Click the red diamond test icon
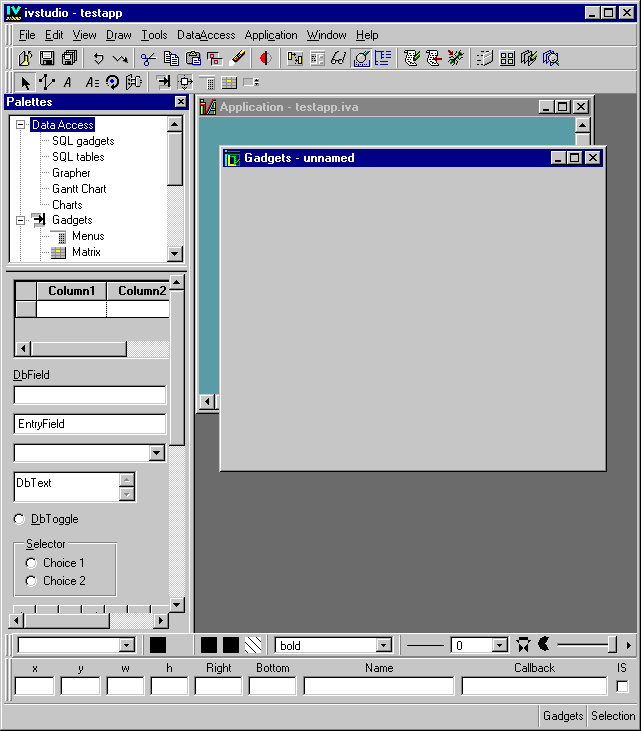Screen dimensions: 641x731 pyautogui.click(x=265, y=59)
